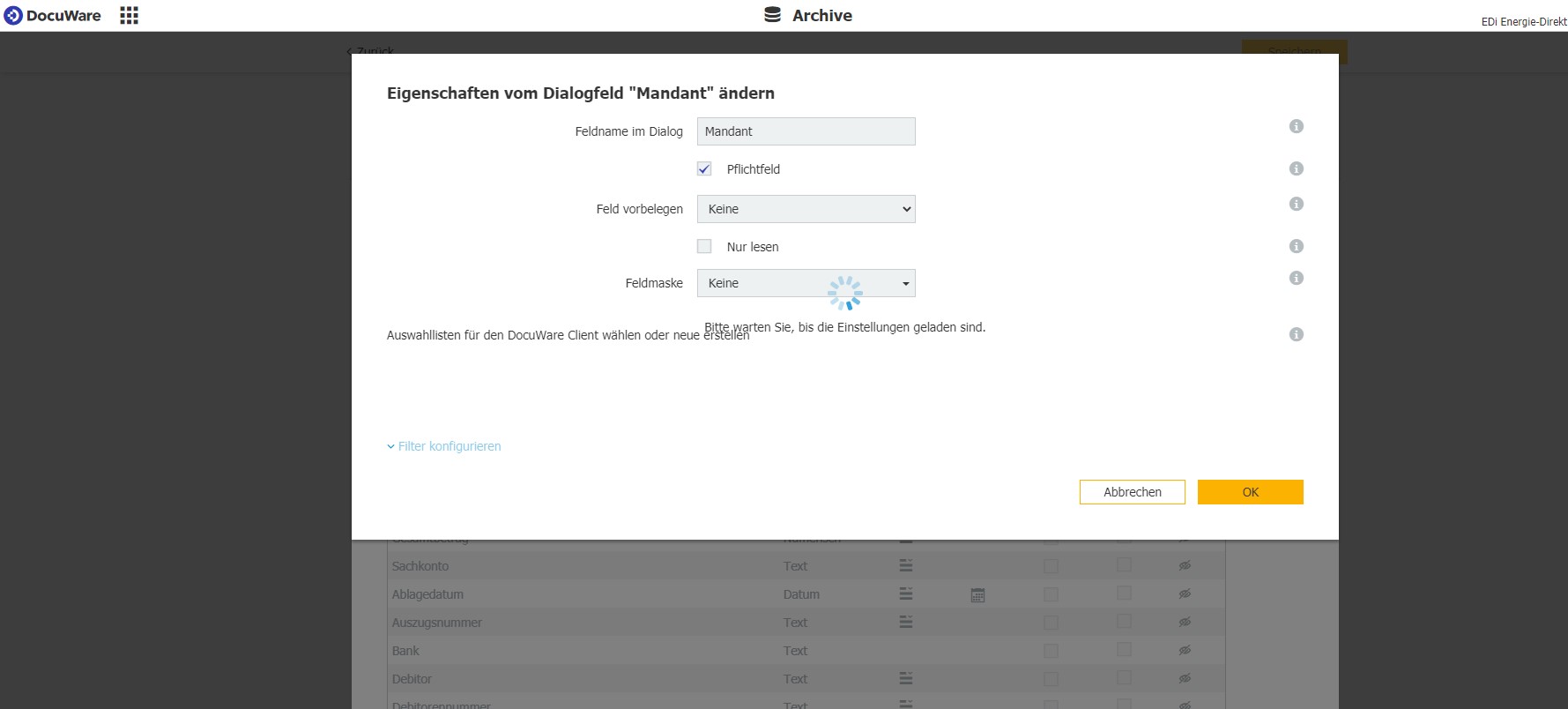The height and width of the screenshot is (709, 1568).
Task: Show info for Feldmaske setting
Action: click(x=1296, y=278)
